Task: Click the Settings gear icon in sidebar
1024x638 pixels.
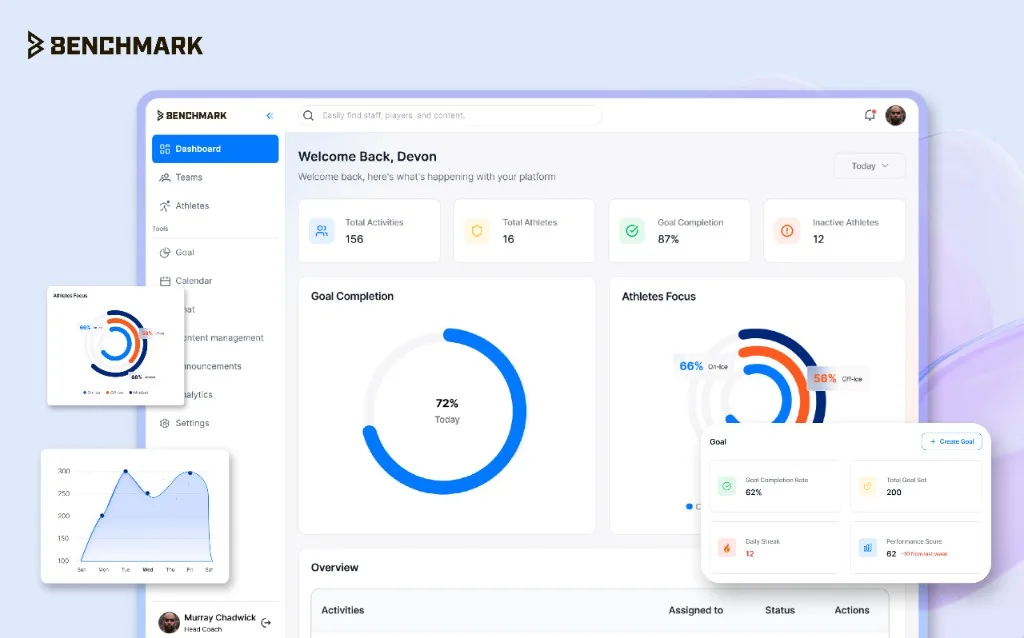Action: pos(165,423)
